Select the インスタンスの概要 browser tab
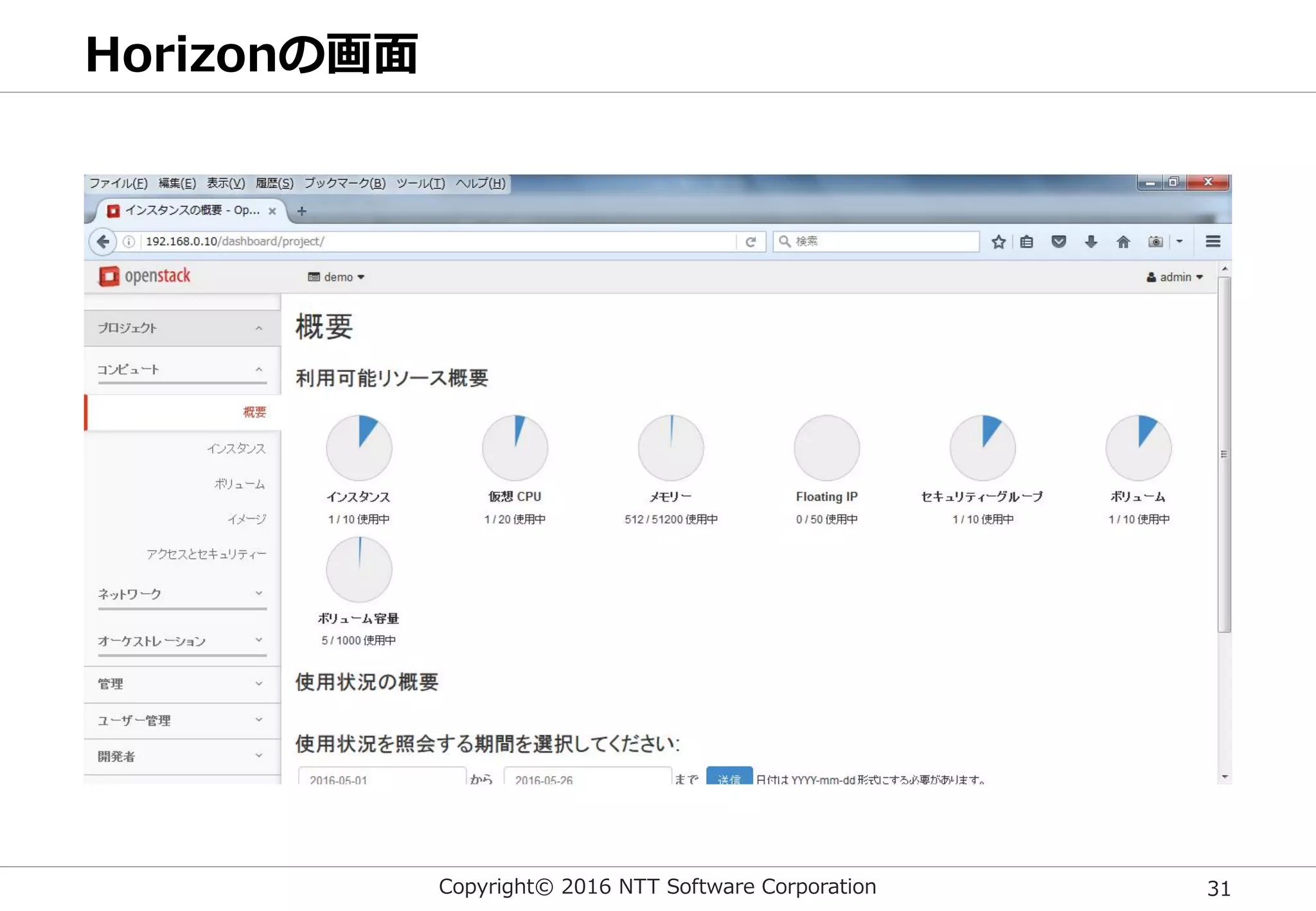This screenshot has height=911, width=1316. pyautogui.click(x=191, y=211)
